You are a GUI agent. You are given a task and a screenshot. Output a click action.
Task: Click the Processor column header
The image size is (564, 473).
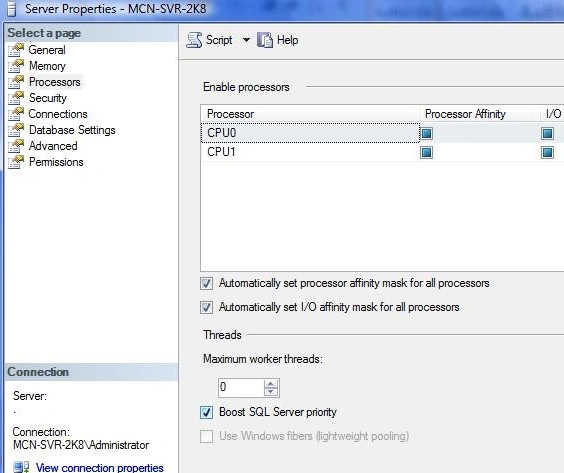(310, 114)
